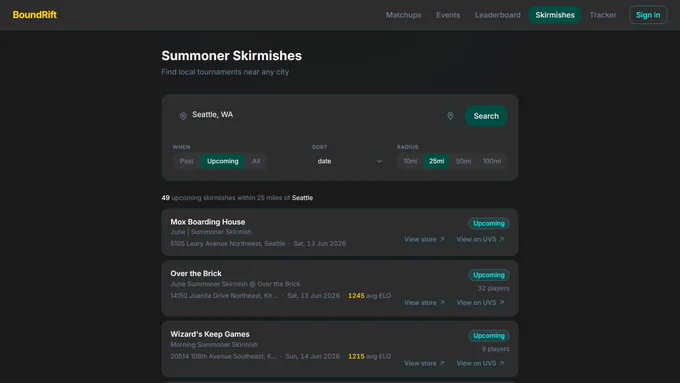
Task: Open Wizard's Keep Games View on UVS link
Action: 480,363
